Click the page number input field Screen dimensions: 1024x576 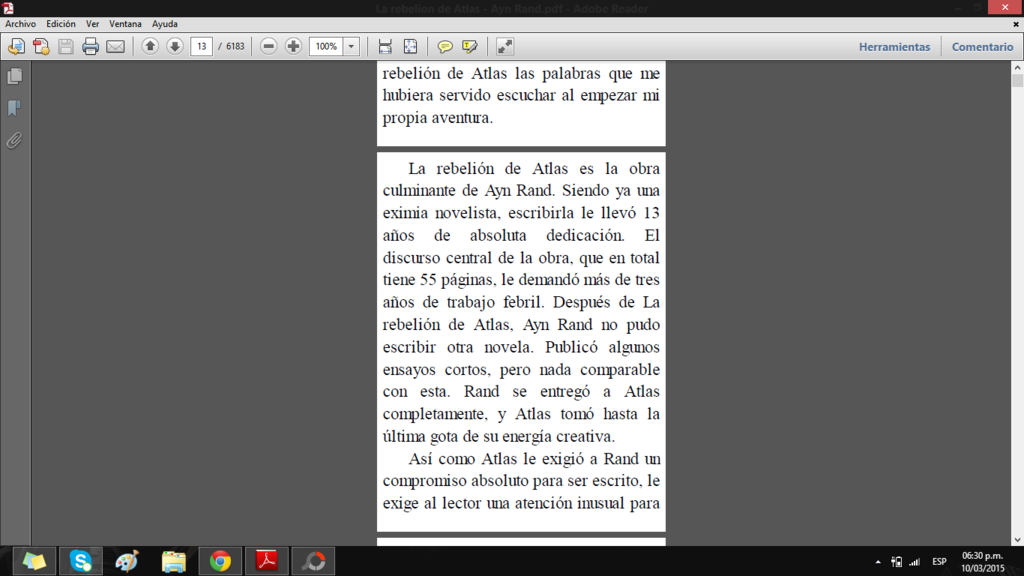click(201, 46)
